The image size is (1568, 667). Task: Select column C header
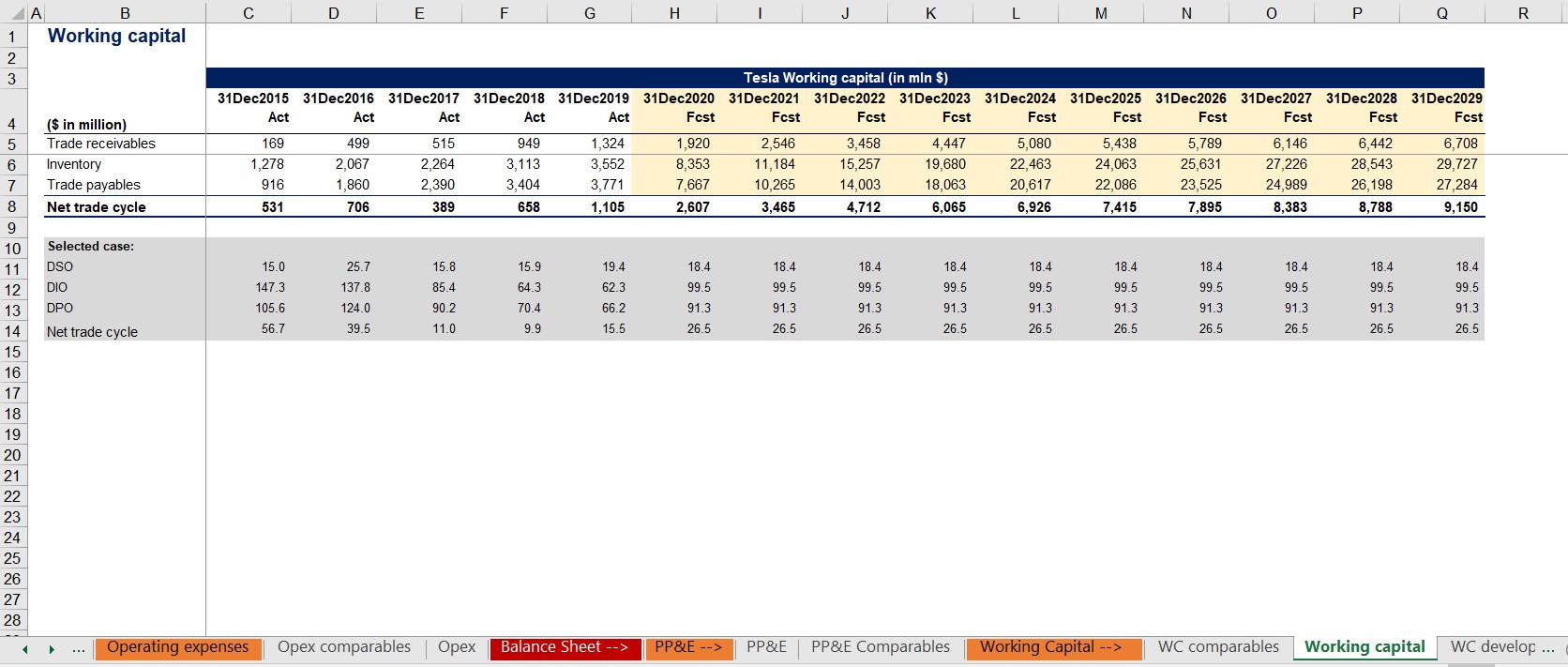(249, 13)
